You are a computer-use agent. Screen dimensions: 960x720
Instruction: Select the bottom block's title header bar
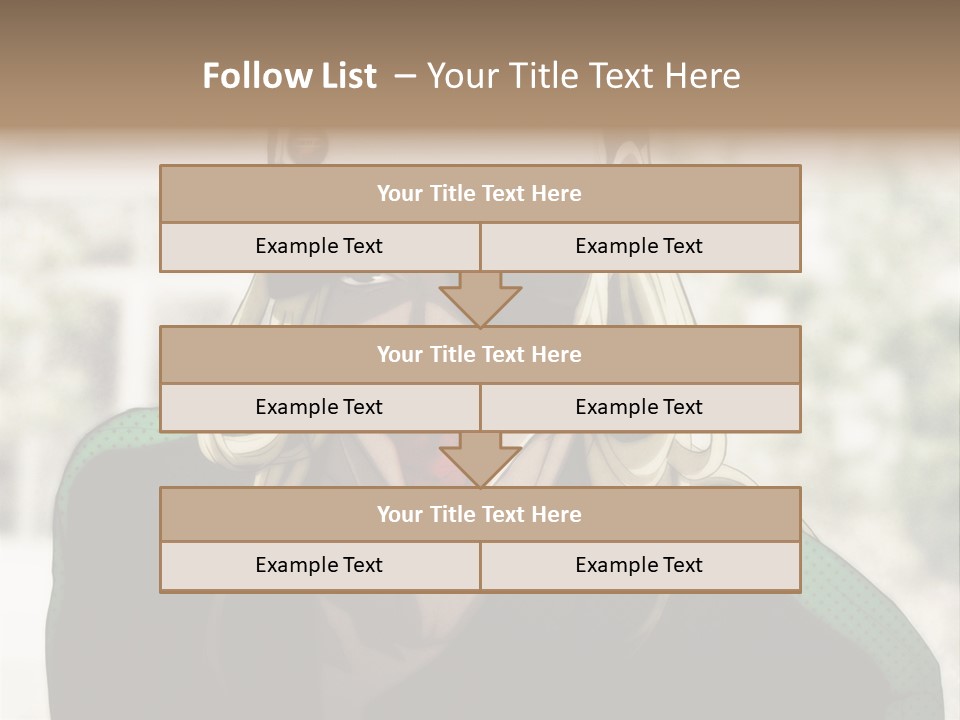pos(480,514)
